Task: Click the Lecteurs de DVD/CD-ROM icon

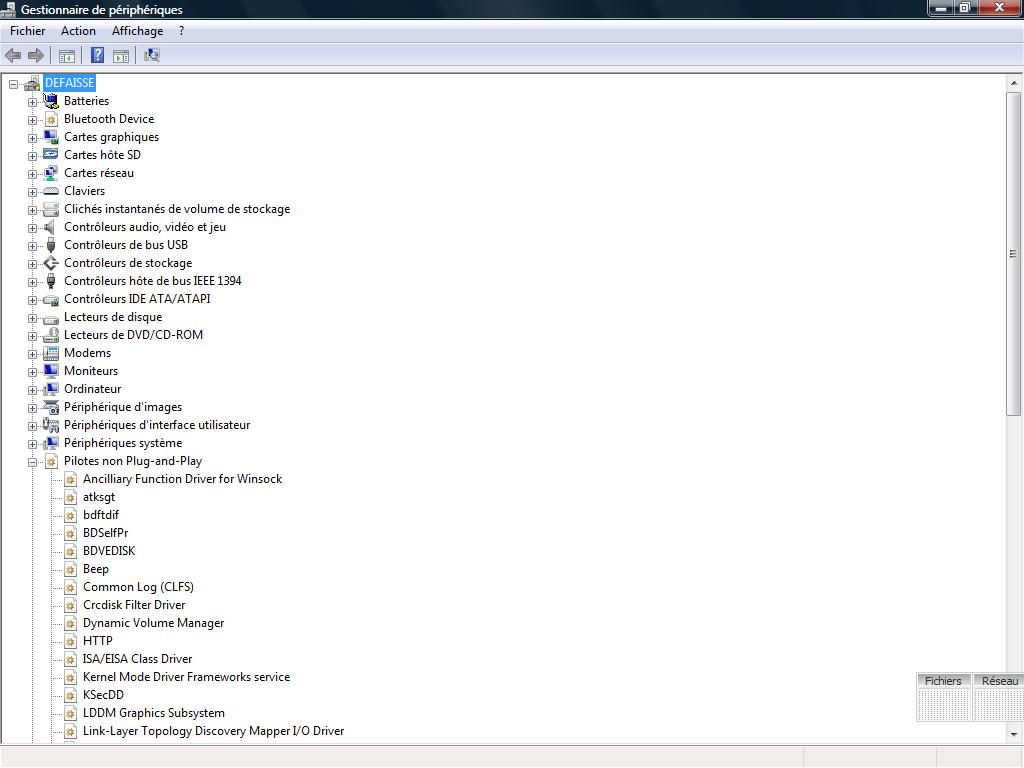Action: pyautogui.click(x=51, y=335)
